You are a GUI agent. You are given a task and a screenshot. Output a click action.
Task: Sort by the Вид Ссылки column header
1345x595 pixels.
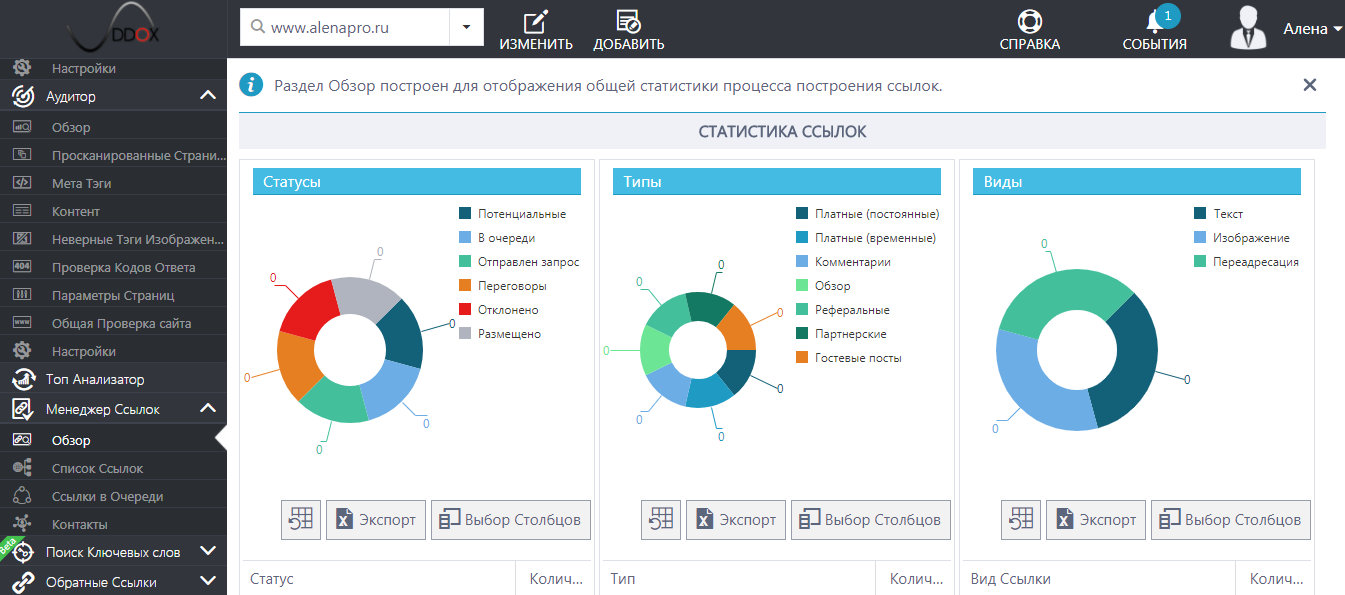coord(1099,579)
